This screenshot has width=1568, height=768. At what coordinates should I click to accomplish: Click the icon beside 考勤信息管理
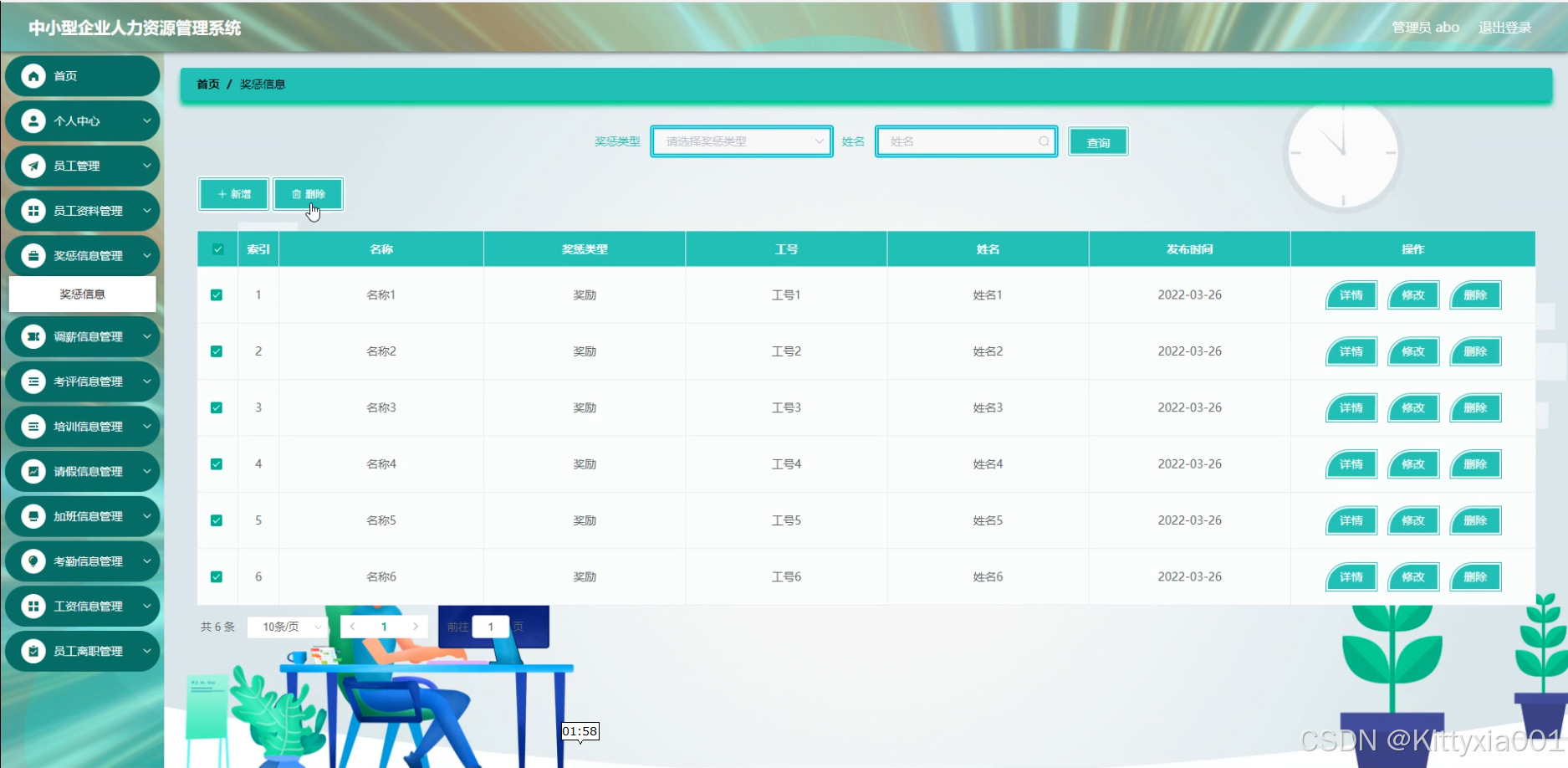[x=33, y=561]
